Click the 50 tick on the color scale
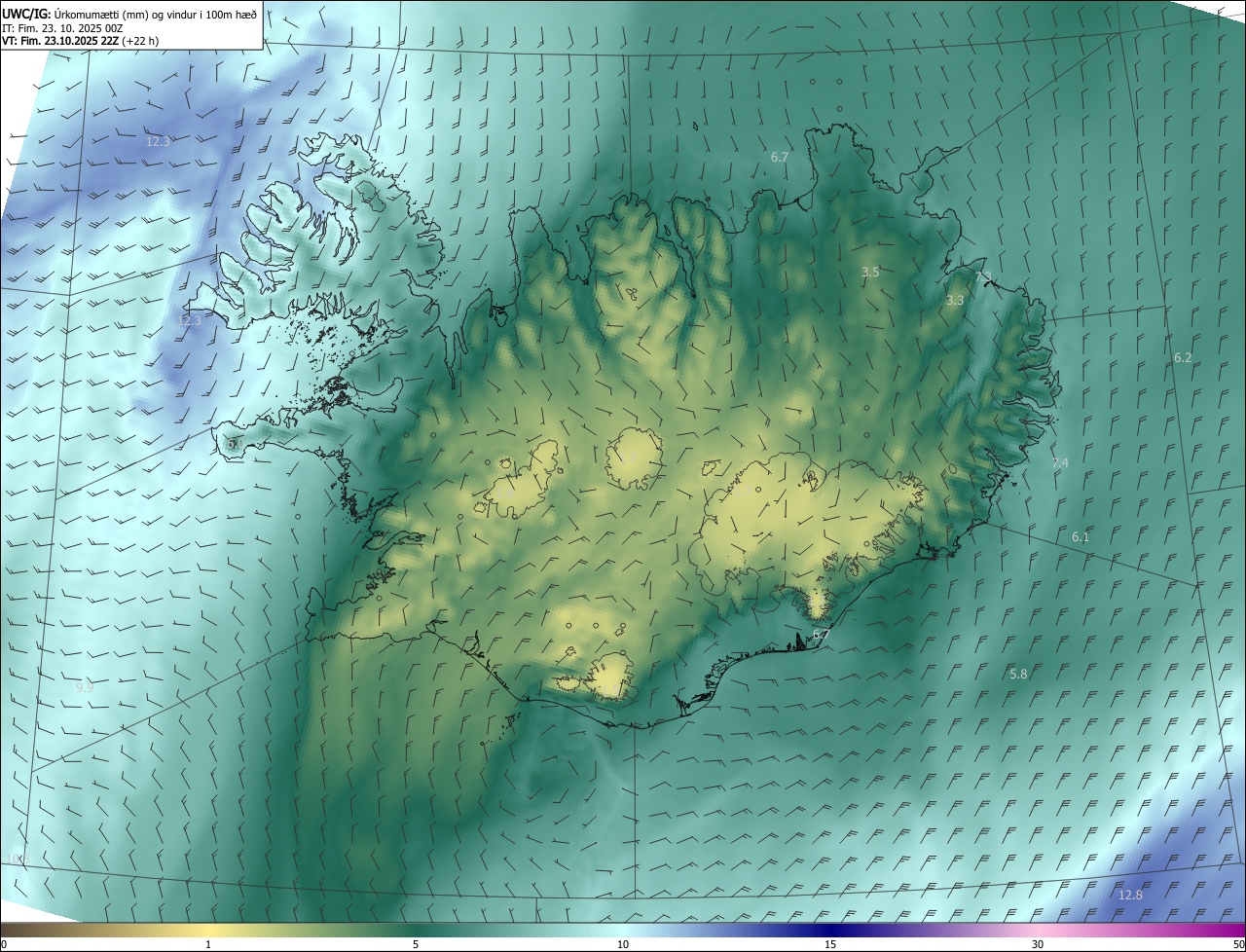The height and width of the screenshot is (952, 1246). 1239,945
